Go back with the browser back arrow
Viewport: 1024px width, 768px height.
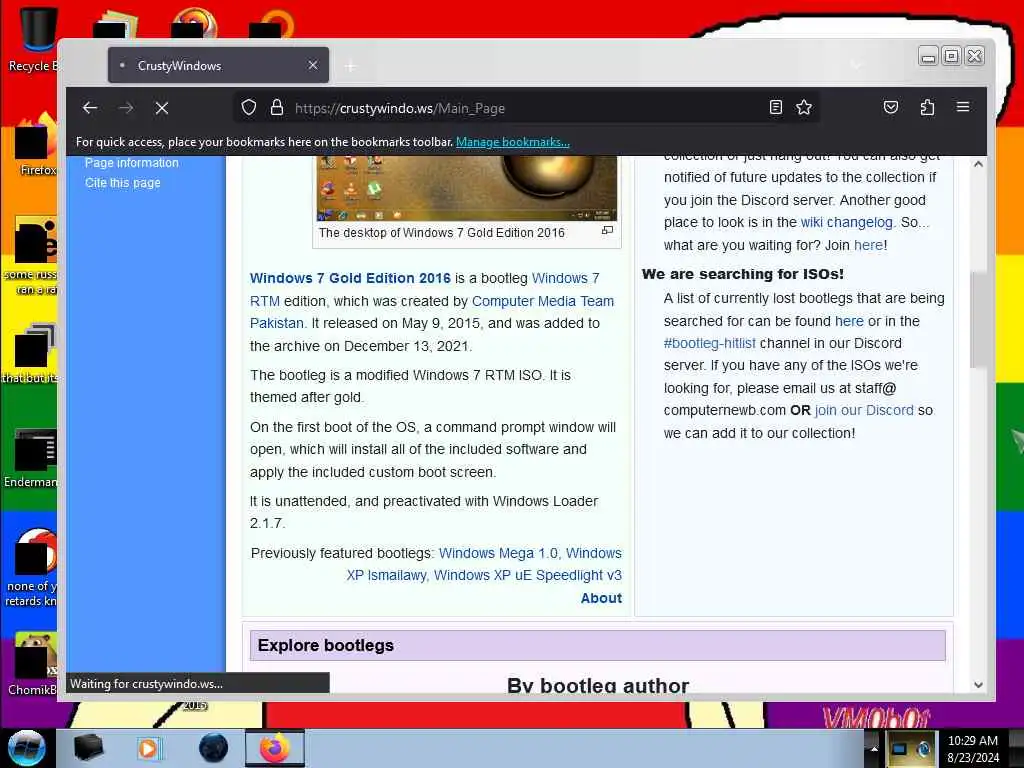[90, 108]
